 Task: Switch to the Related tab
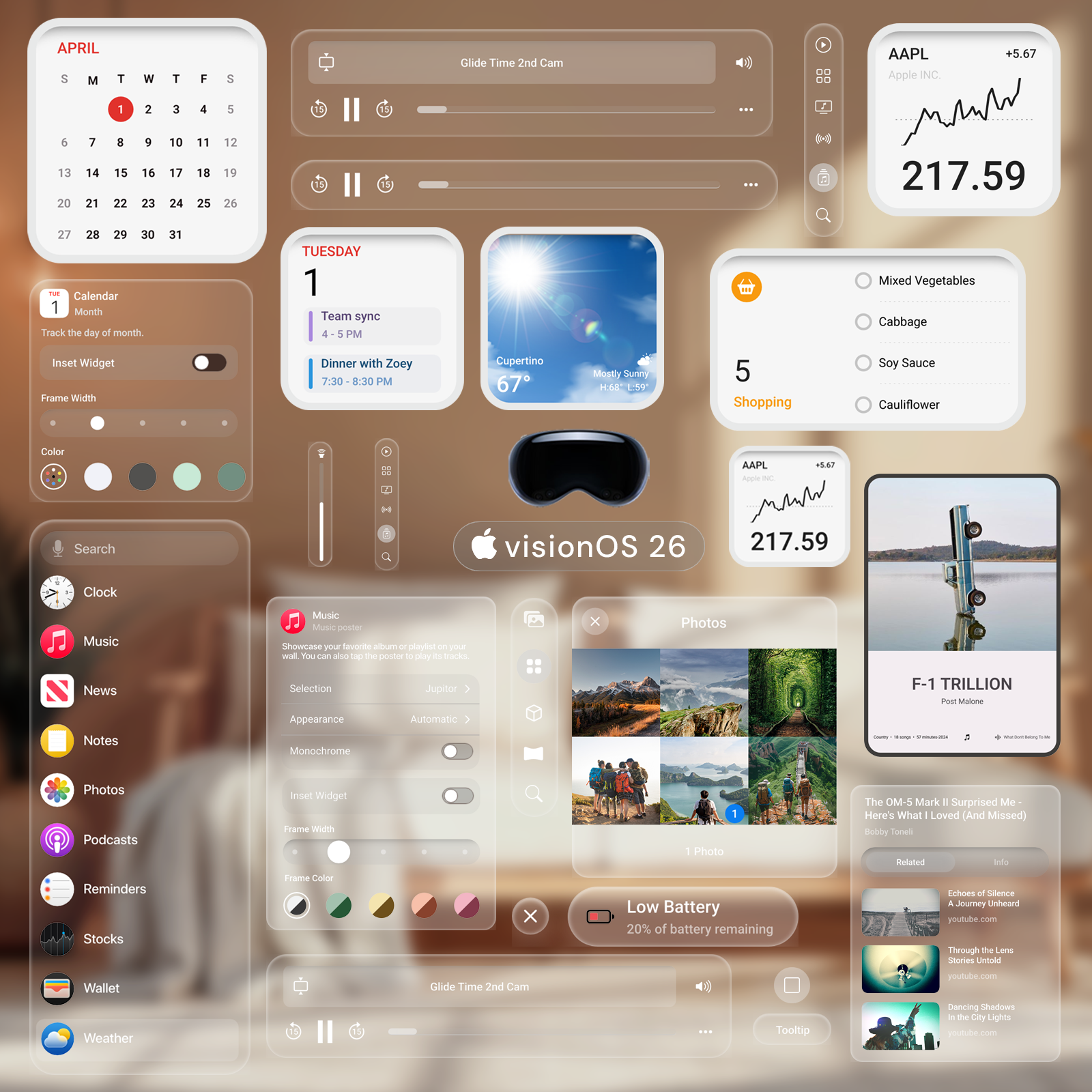coord(910,862)
